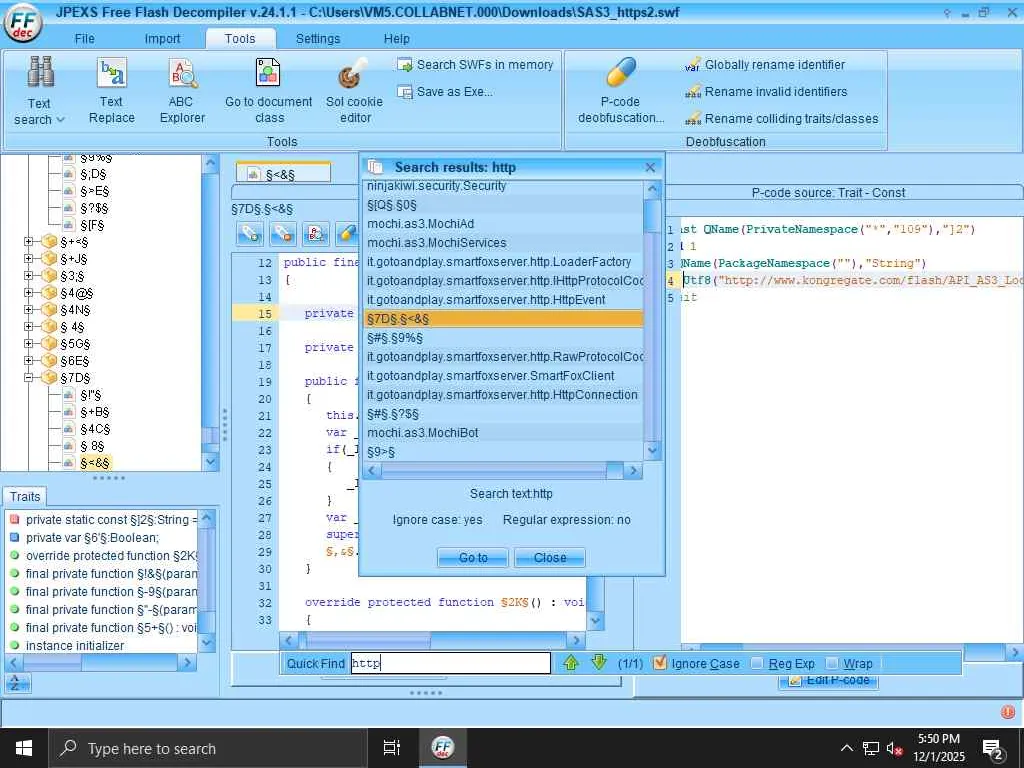Viewport: 1024px width, 768px height.
Task: Expand the §6E§ package node
Action: pyautogui.click(x=28, y=360)
